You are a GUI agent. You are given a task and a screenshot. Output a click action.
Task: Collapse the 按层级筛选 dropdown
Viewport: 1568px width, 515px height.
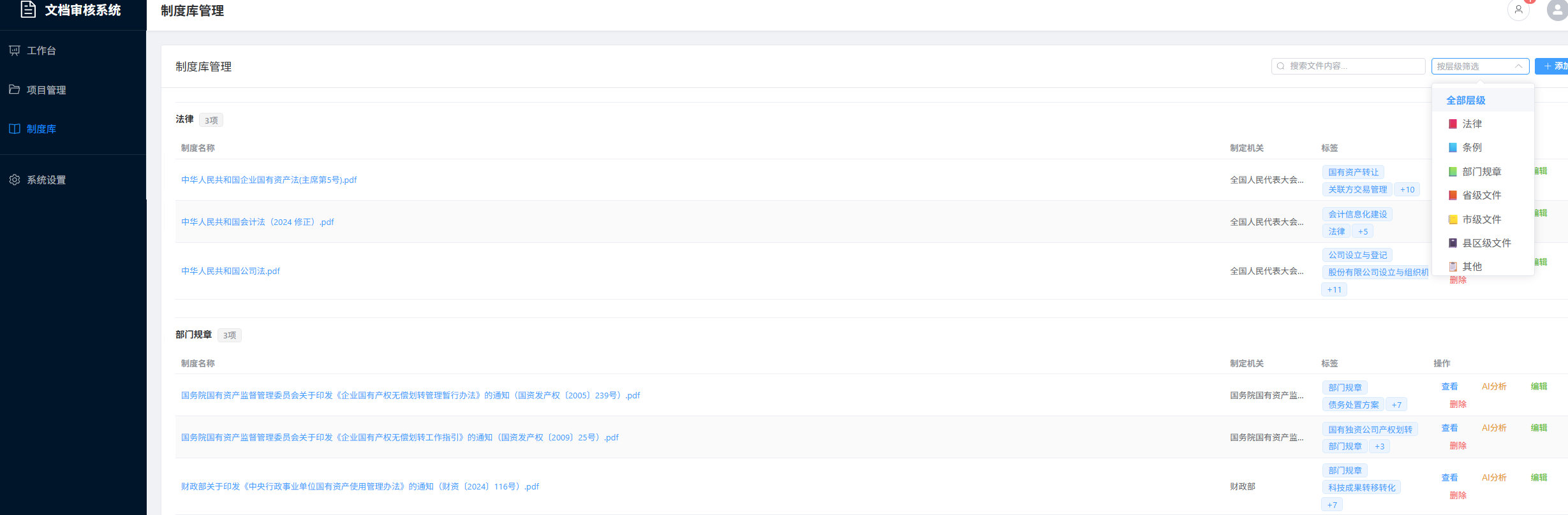point(1518,66)
